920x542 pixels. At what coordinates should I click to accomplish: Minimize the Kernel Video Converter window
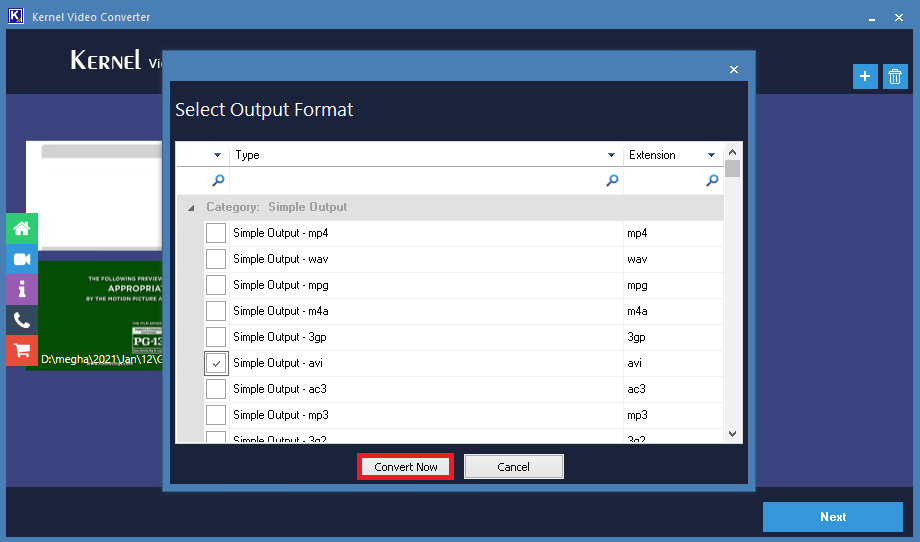[x=872, y=18]
